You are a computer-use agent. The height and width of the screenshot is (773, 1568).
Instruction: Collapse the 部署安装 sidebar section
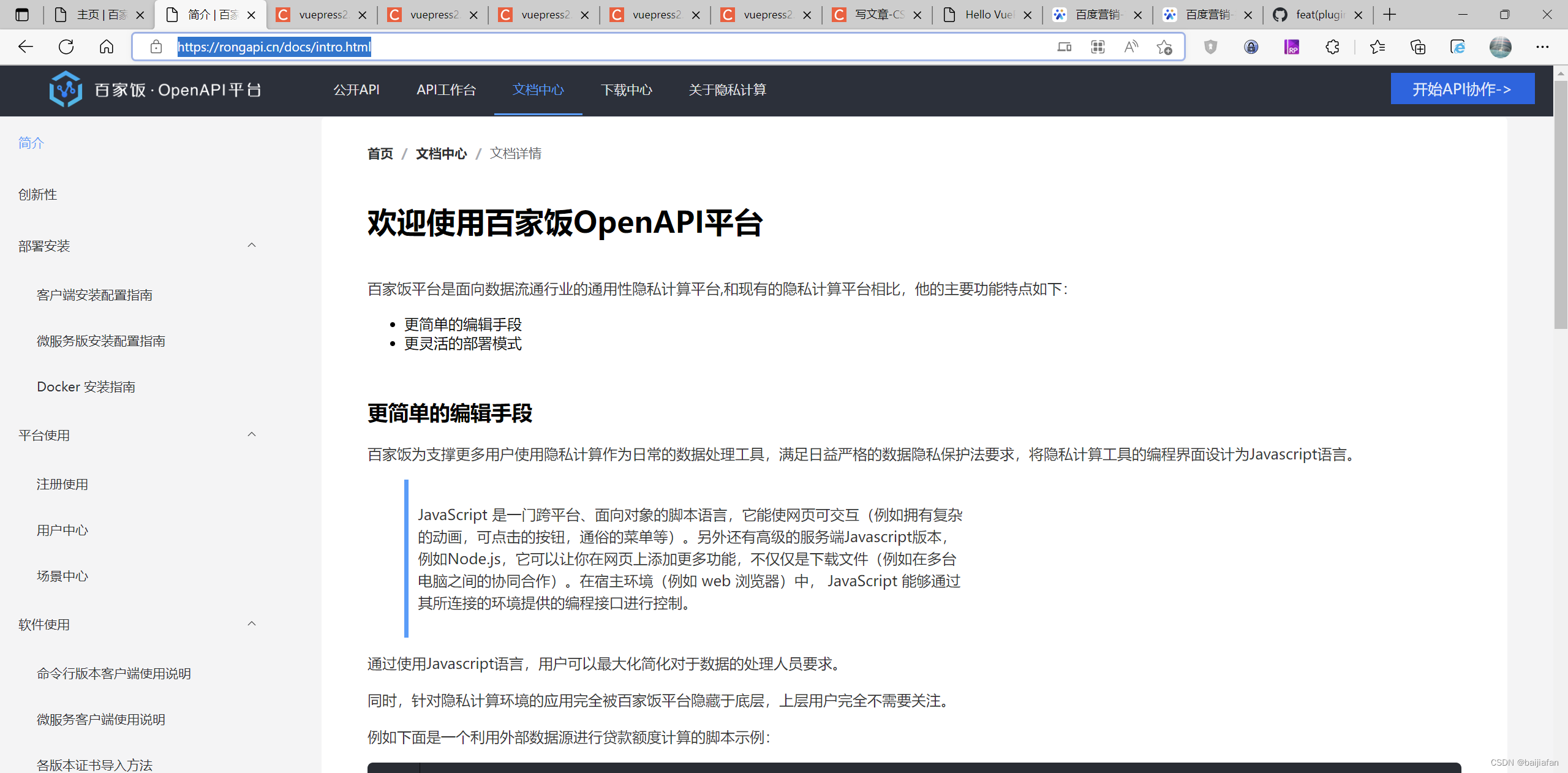click(251, 246)
